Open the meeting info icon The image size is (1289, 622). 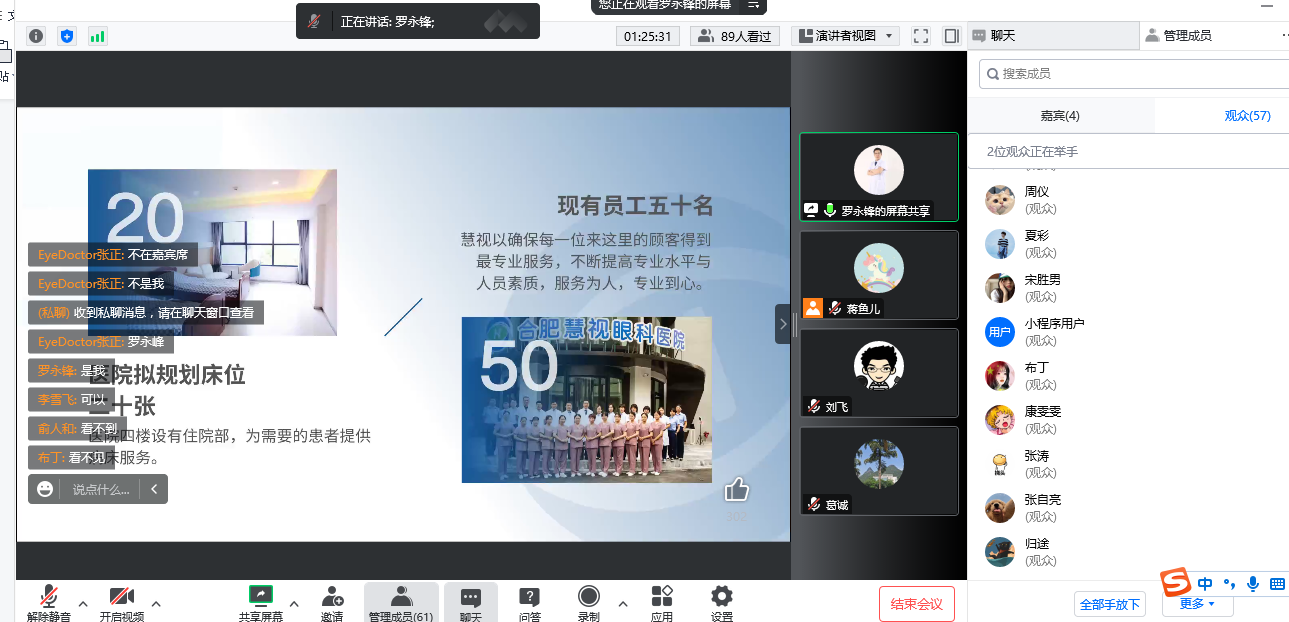[x=36, y=36]
